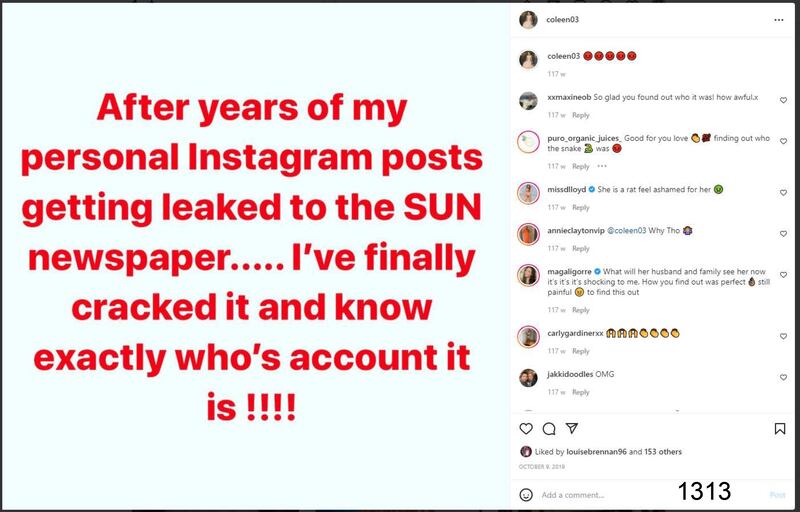Open the emoji picker in the comment box
The height and width of the screenshot is (512, 800).
tap(526, 494)
